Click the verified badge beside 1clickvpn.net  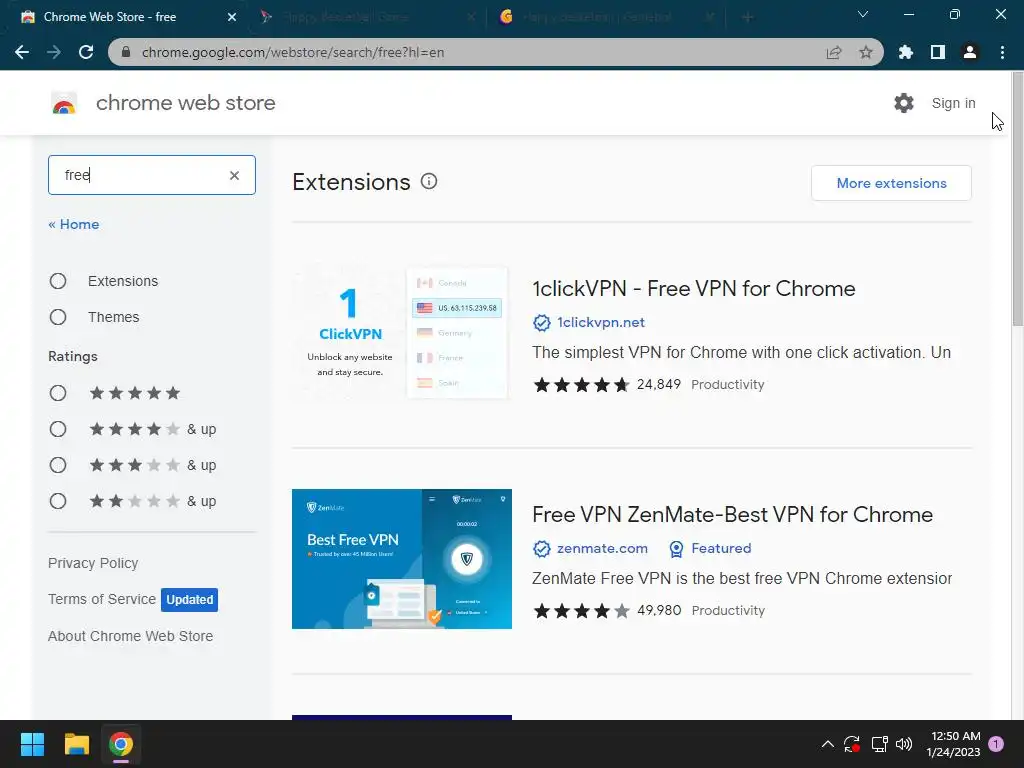541,323
